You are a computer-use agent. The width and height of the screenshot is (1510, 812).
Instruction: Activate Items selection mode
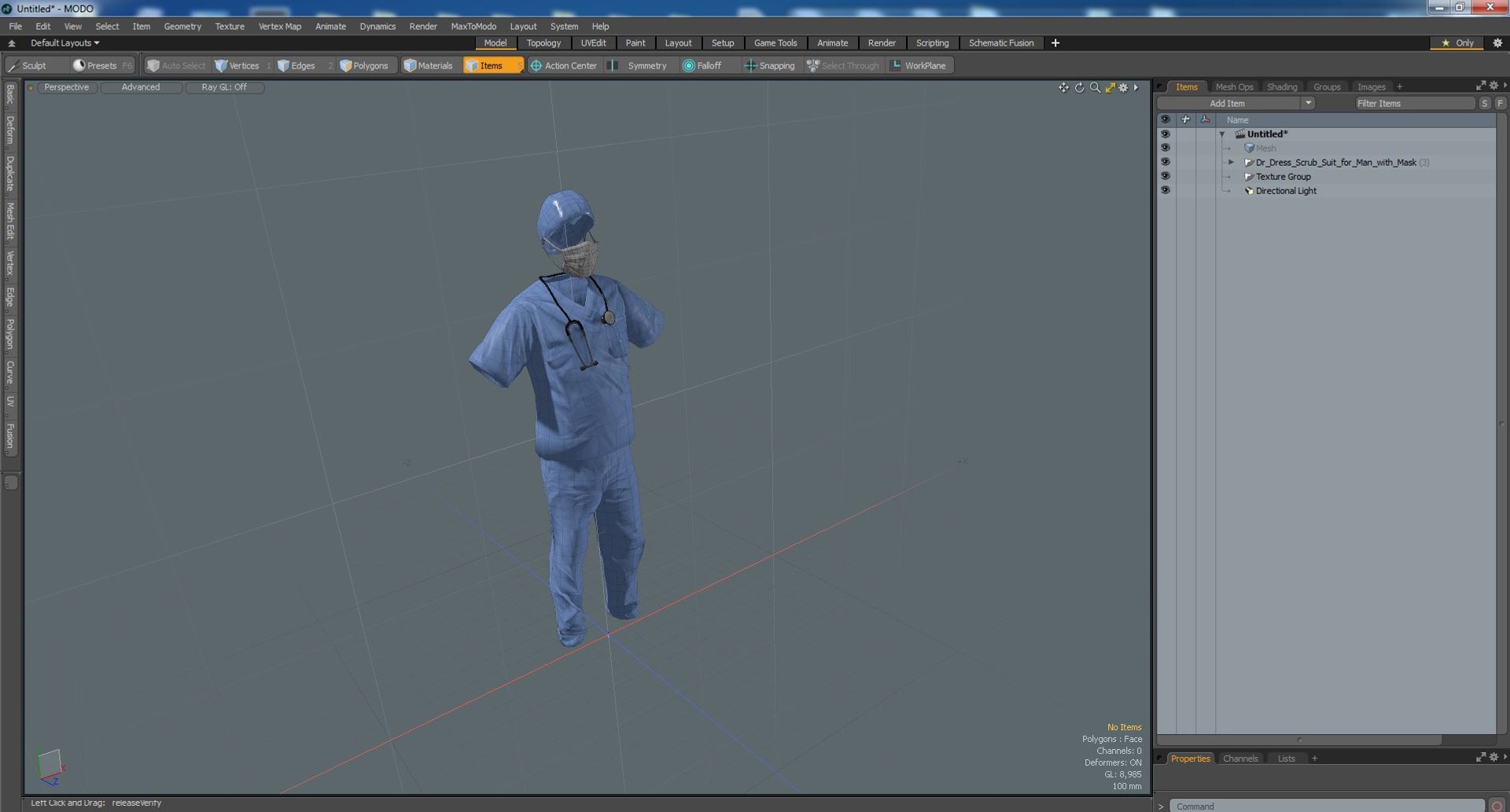point(492,65)
